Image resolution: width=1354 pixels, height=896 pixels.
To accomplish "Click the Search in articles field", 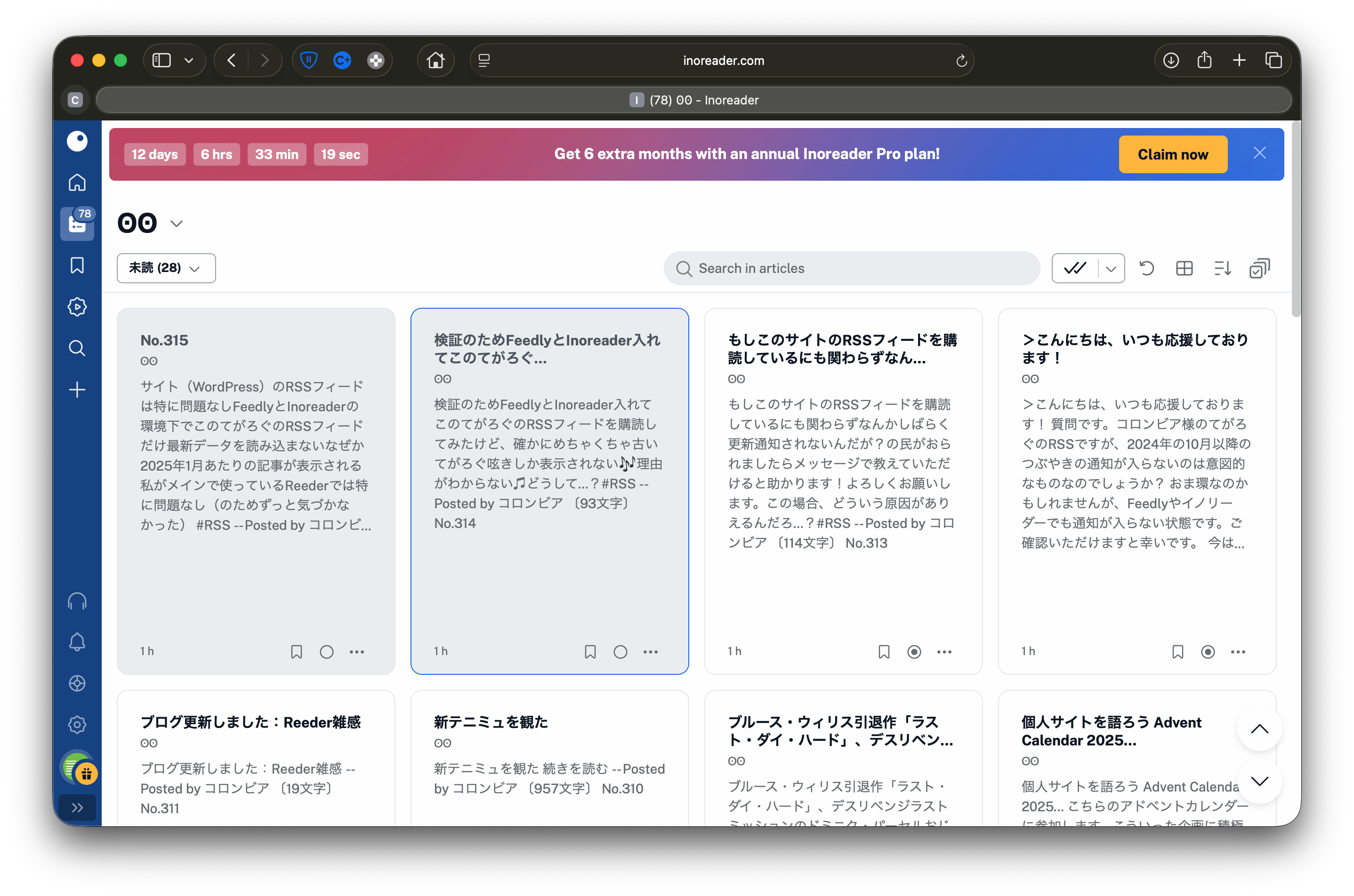I will click(x=852, y=269).
